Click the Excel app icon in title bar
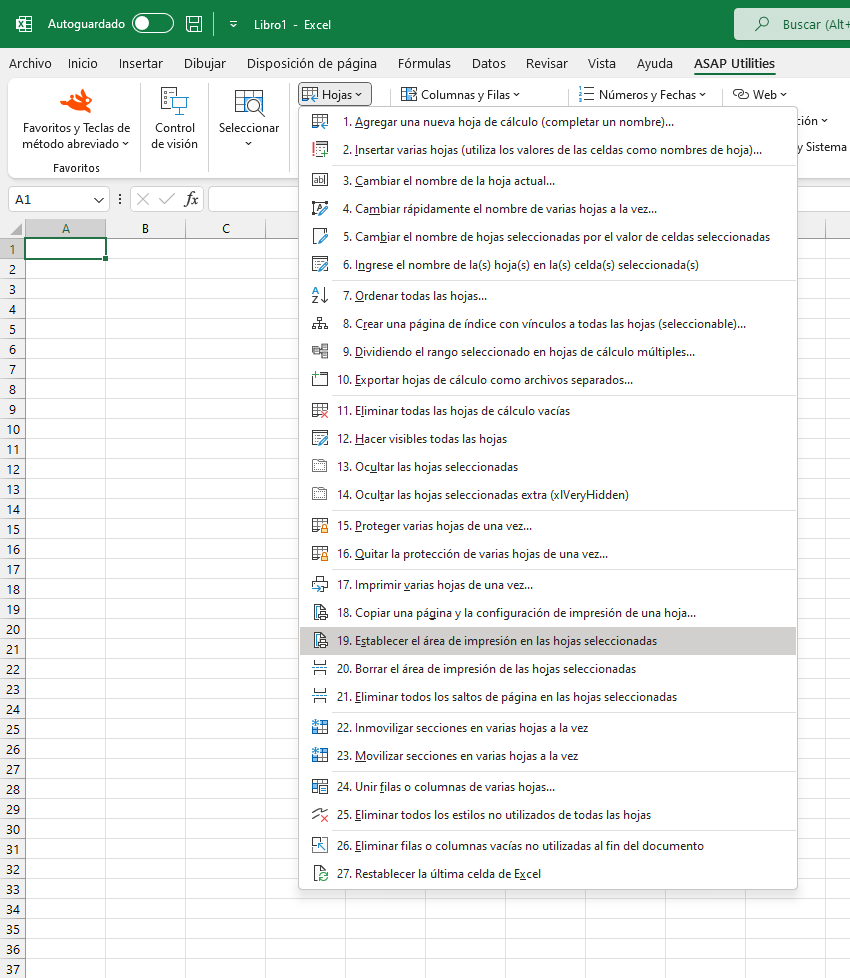 pos(24,24)
